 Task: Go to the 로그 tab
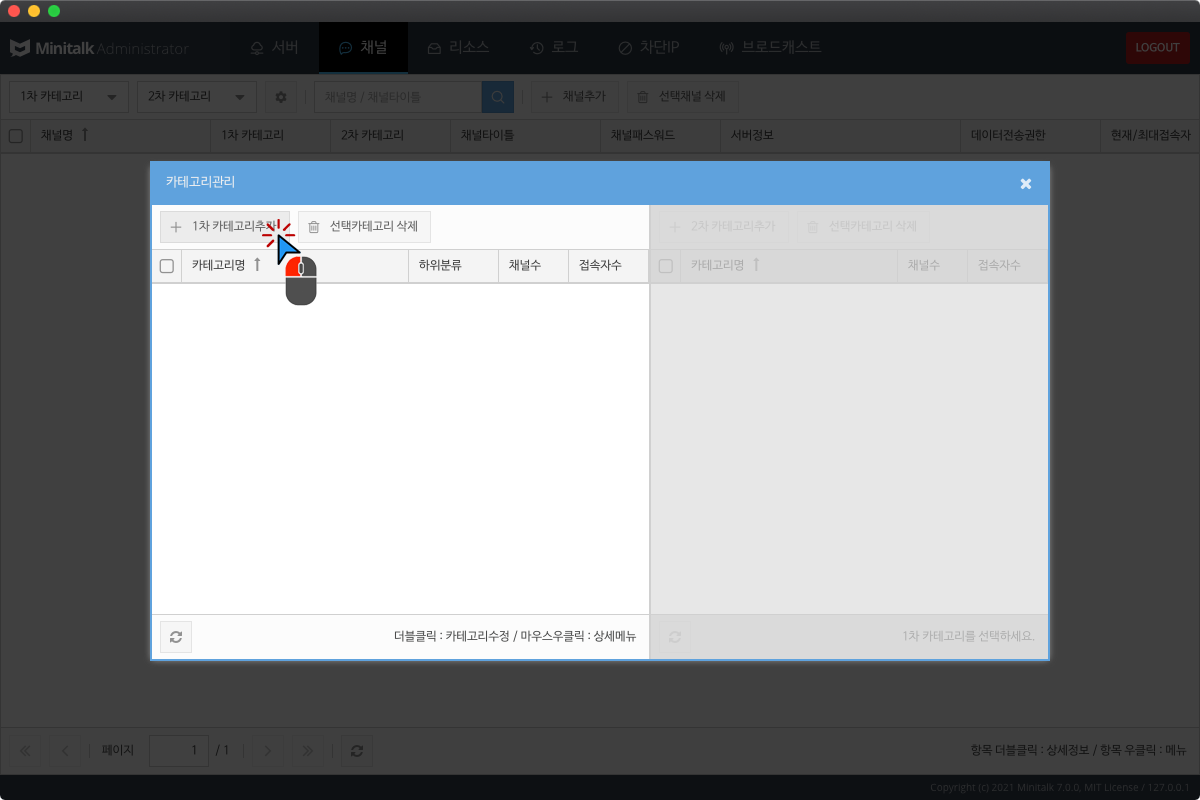[x=553, y=47]
